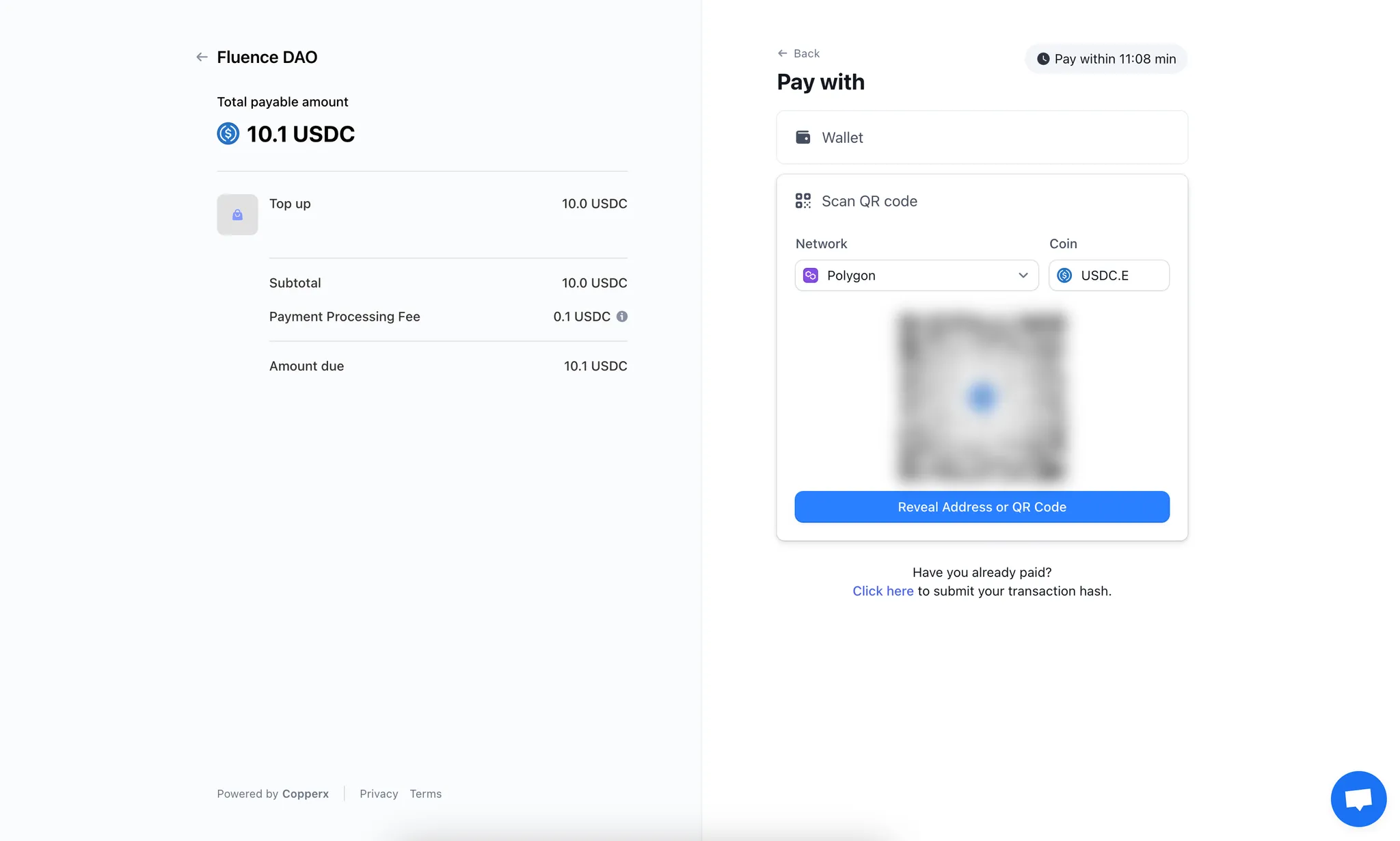Open the Coin selector showing USDC.E
Screen dimensions: 1400x841
click(x=1109, y=275)
